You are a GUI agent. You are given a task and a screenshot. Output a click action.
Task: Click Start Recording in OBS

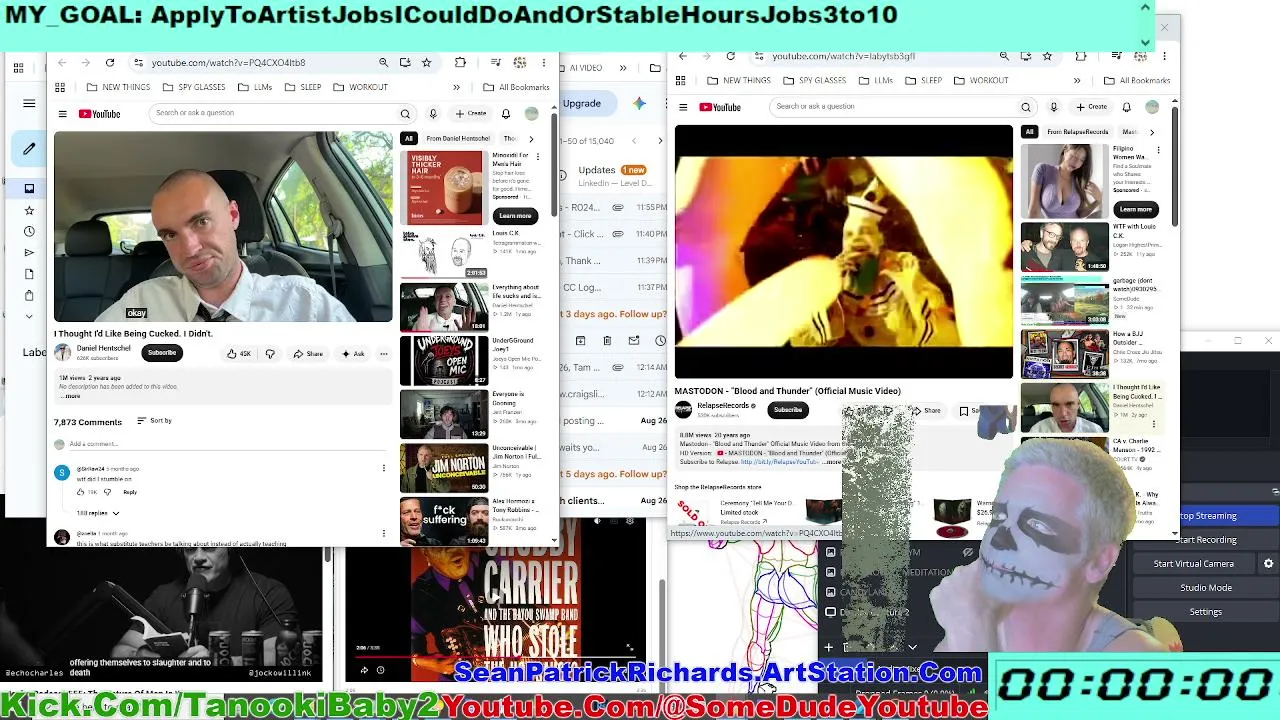1205,540
